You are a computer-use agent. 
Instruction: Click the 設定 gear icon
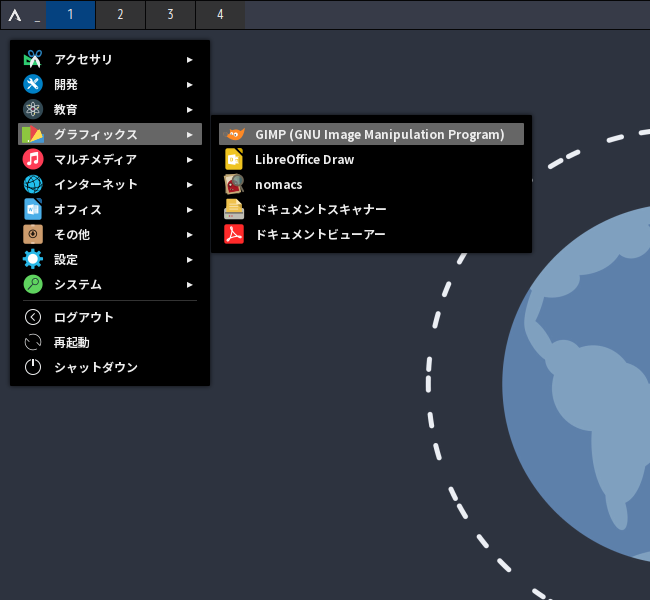tap(33, 259)
